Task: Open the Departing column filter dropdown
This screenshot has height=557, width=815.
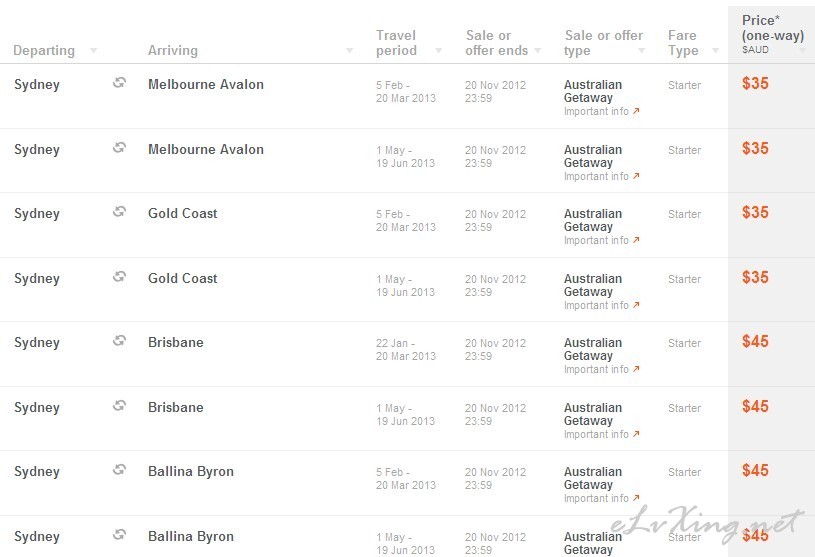Action: pos(94,50)
